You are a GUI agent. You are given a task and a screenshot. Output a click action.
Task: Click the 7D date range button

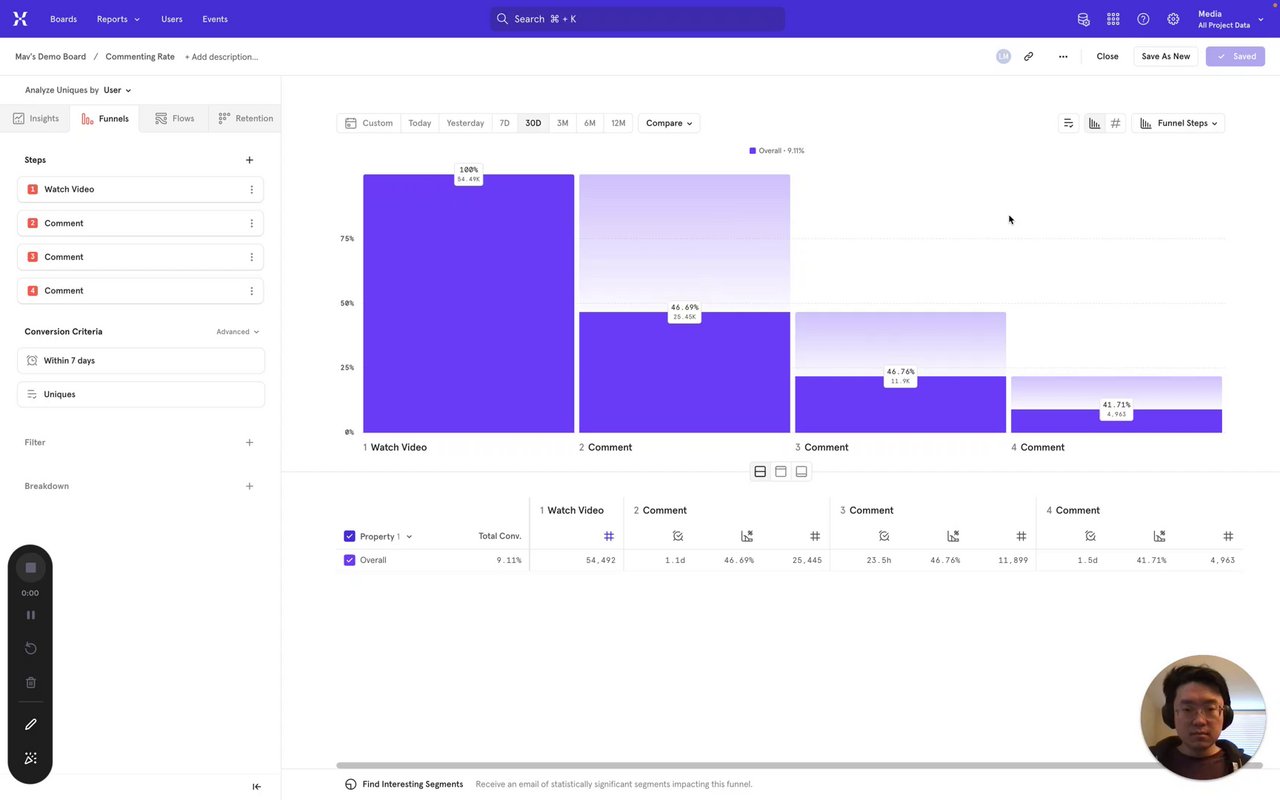point(504,123)
